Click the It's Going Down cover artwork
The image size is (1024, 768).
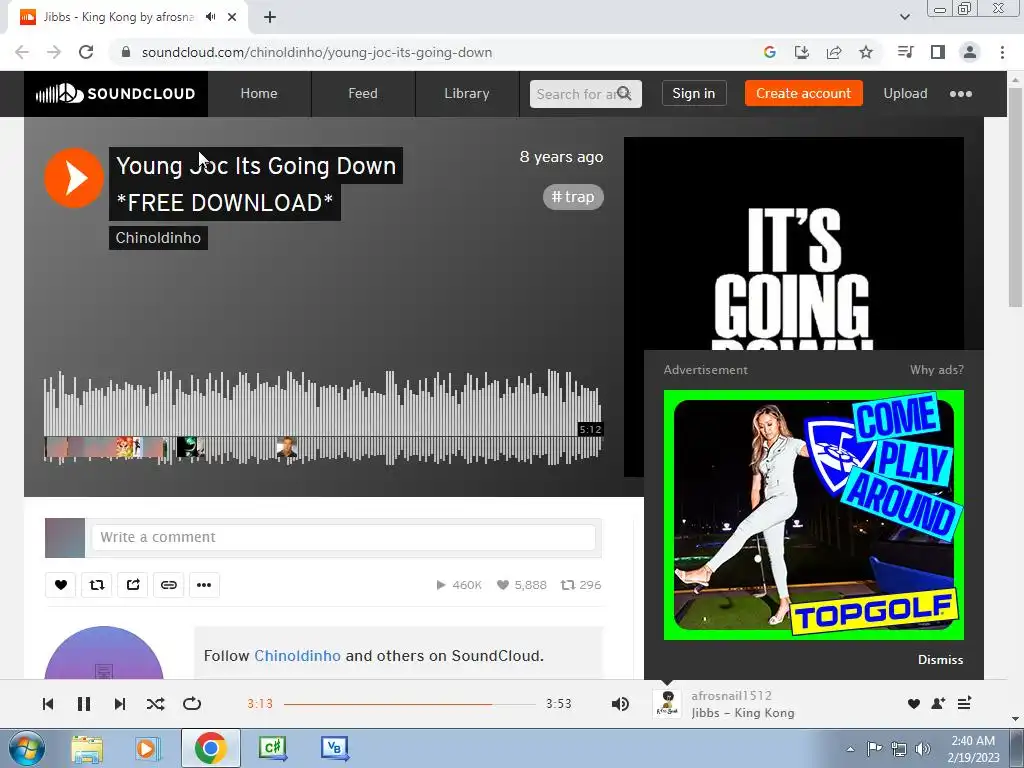[x=793, y=243]
